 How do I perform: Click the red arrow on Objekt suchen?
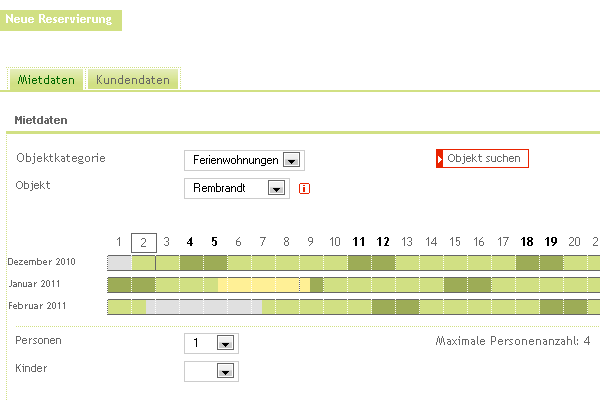tap(439, 158)
